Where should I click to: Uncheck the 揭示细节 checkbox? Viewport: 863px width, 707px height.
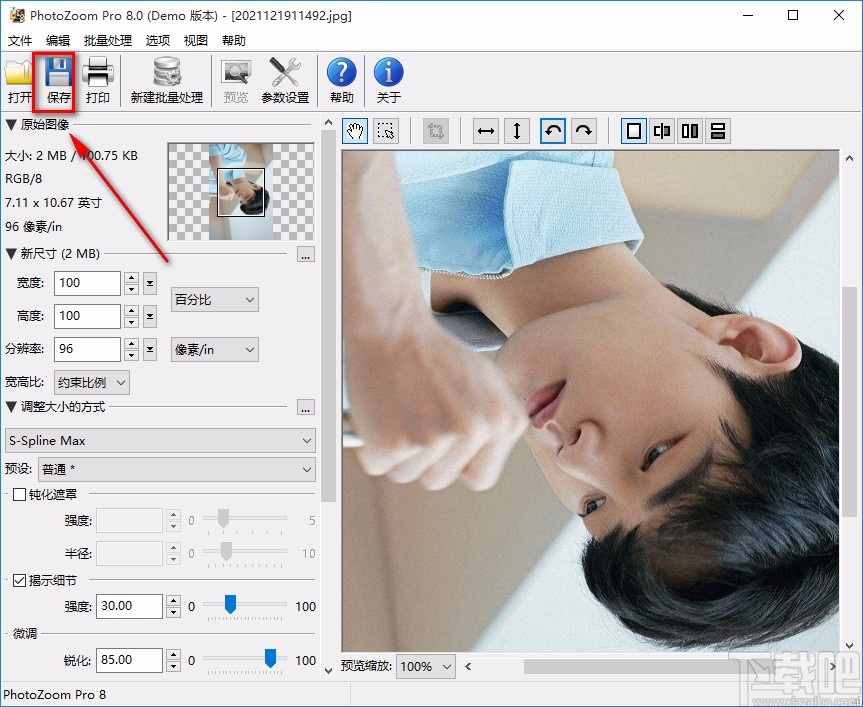point(19,580)
